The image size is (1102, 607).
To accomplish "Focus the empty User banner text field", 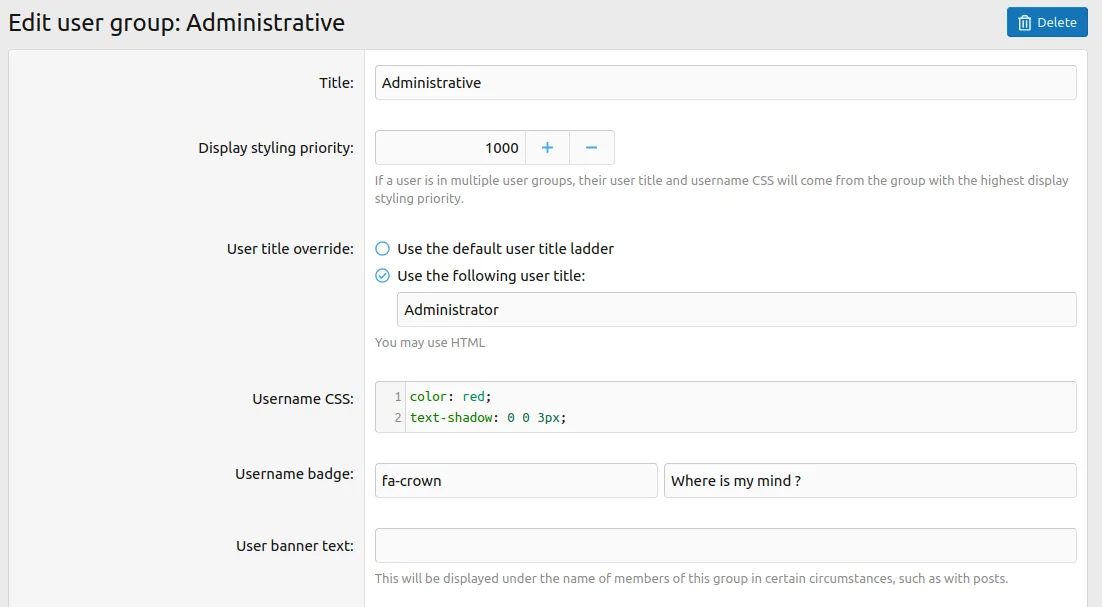I will coord(725,546).
